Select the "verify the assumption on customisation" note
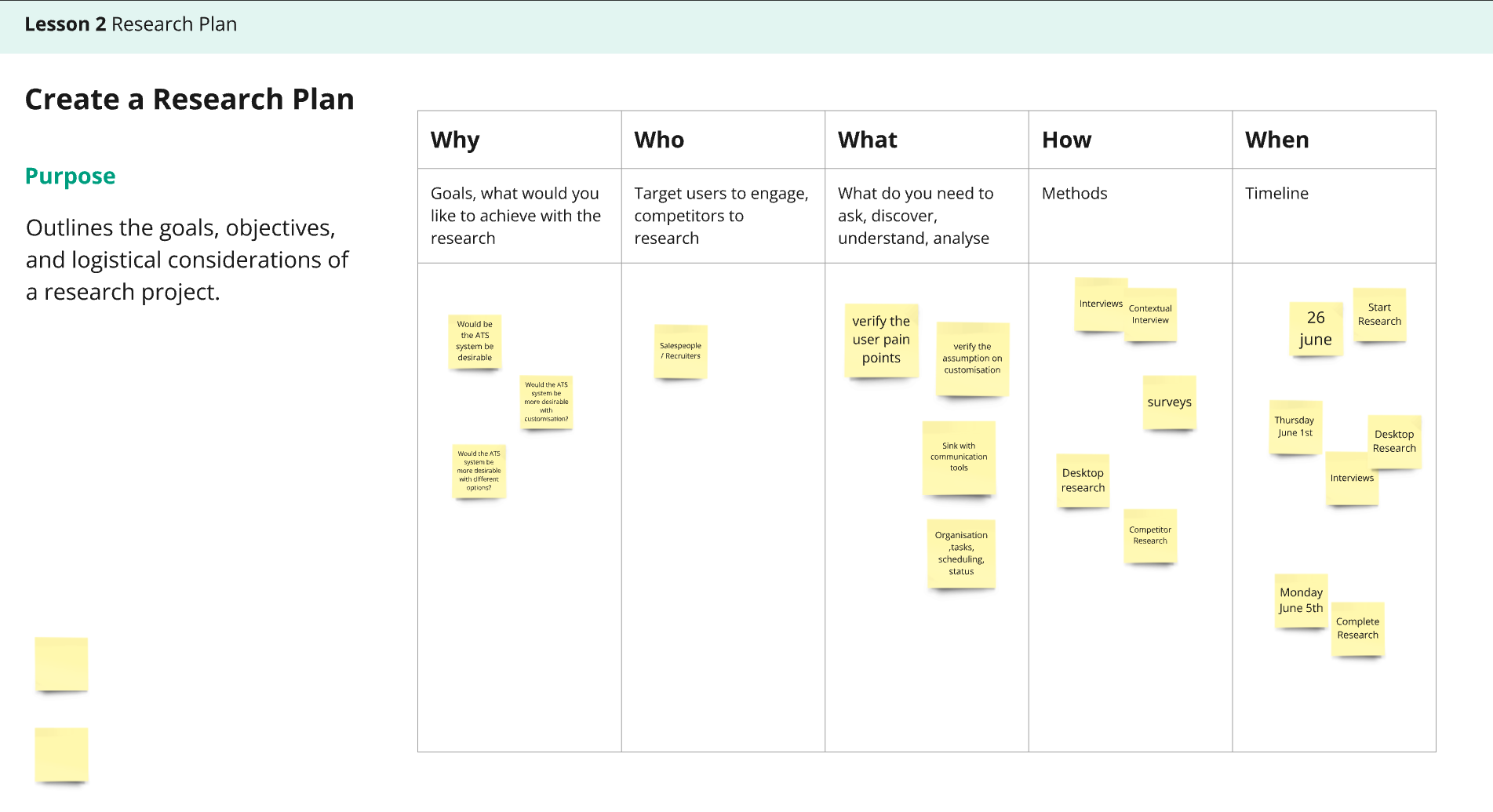 point(972,359)
